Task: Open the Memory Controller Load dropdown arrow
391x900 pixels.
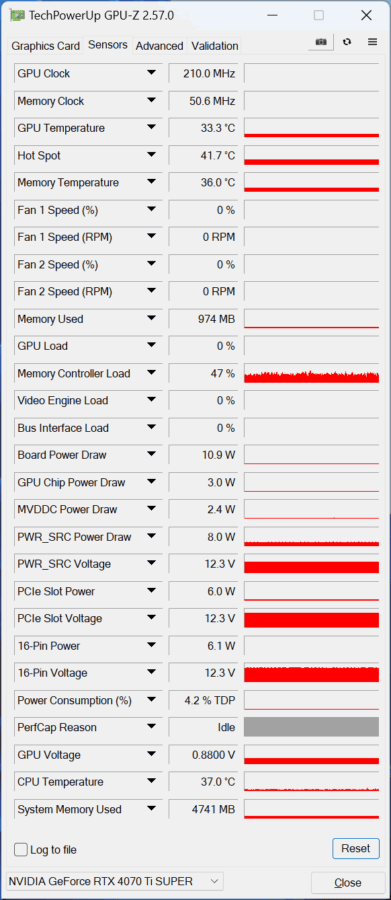Action: [151, 373]
